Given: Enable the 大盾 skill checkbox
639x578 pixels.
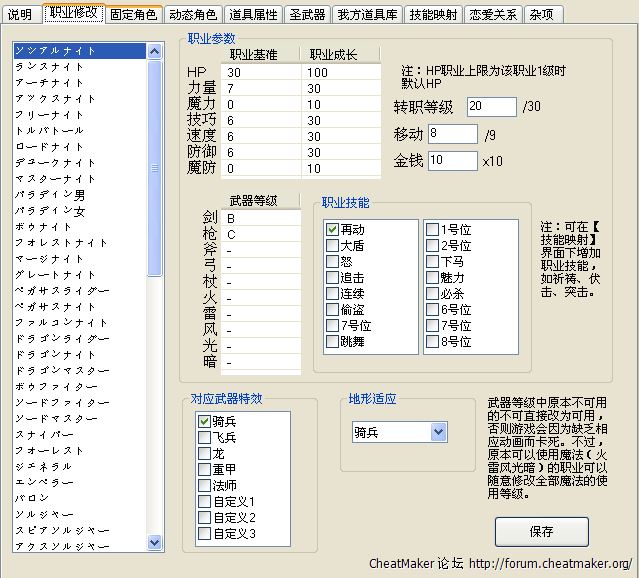Looking at the screenshot, I should 333,245.
